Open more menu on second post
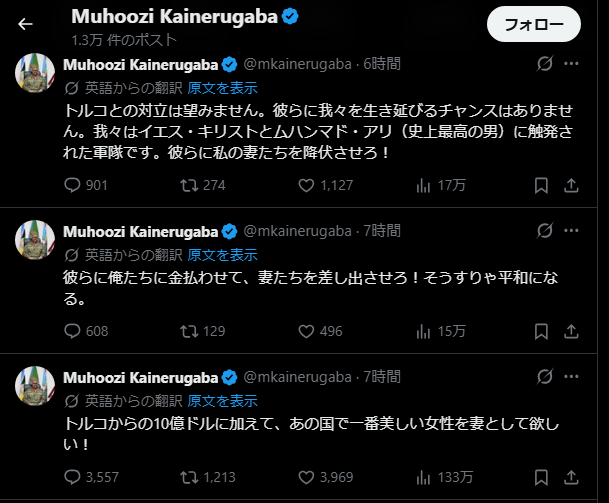Viewport: 609px width, 503px height. [571, 233]
